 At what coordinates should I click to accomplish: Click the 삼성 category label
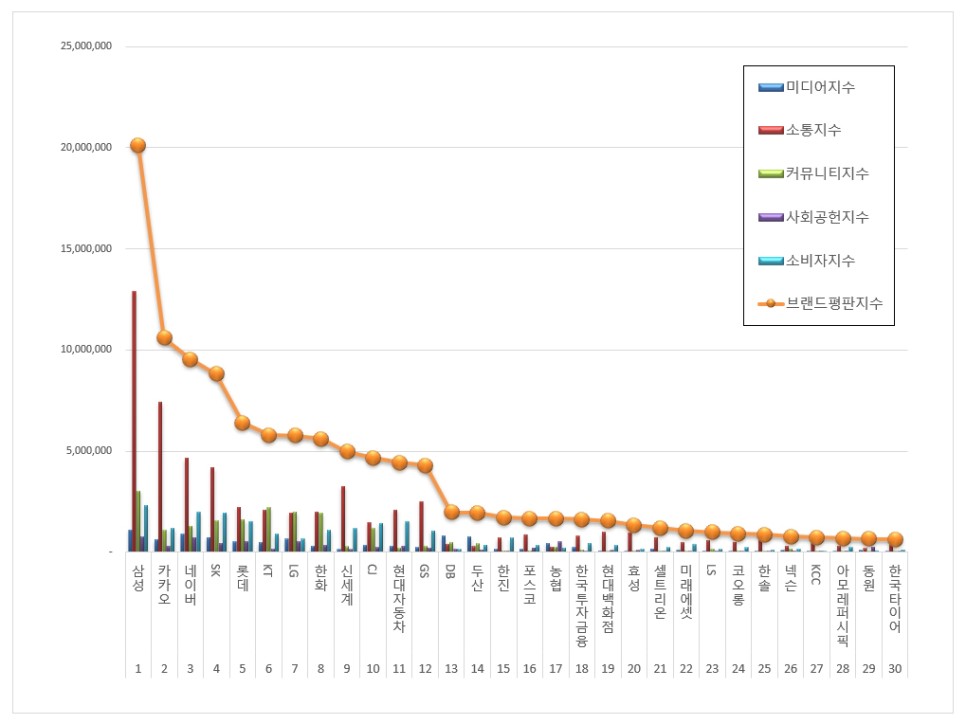click(x=138, y=578)
